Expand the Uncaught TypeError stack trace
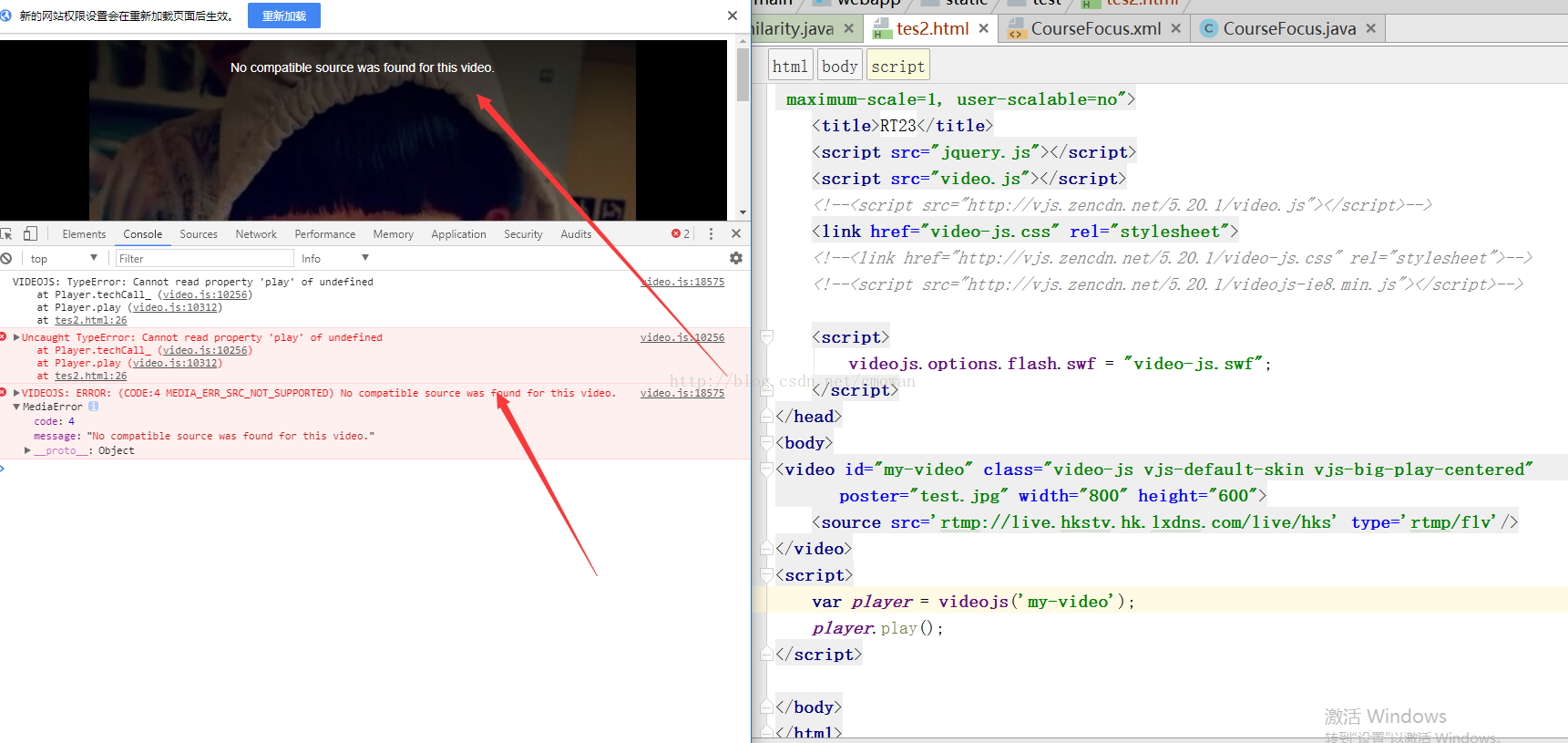Image resolution: width=1568 pixels, height=743 pixels. [16, 337]
